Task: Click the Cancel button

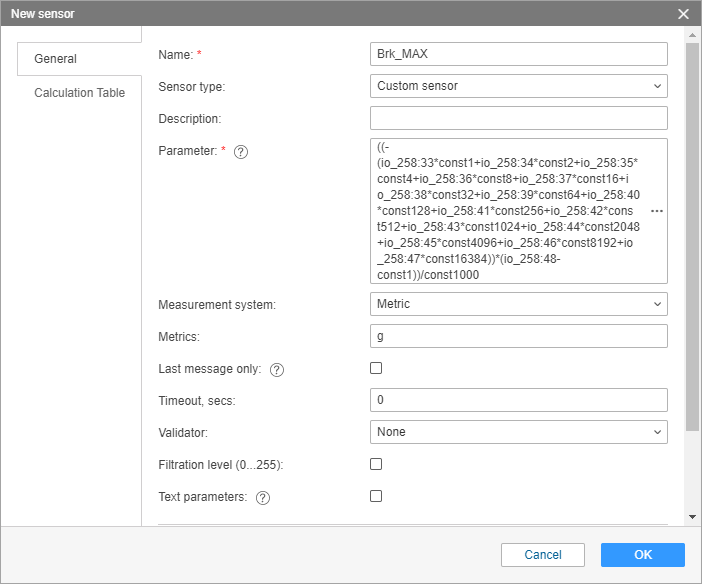Action: tap(543, 555)
